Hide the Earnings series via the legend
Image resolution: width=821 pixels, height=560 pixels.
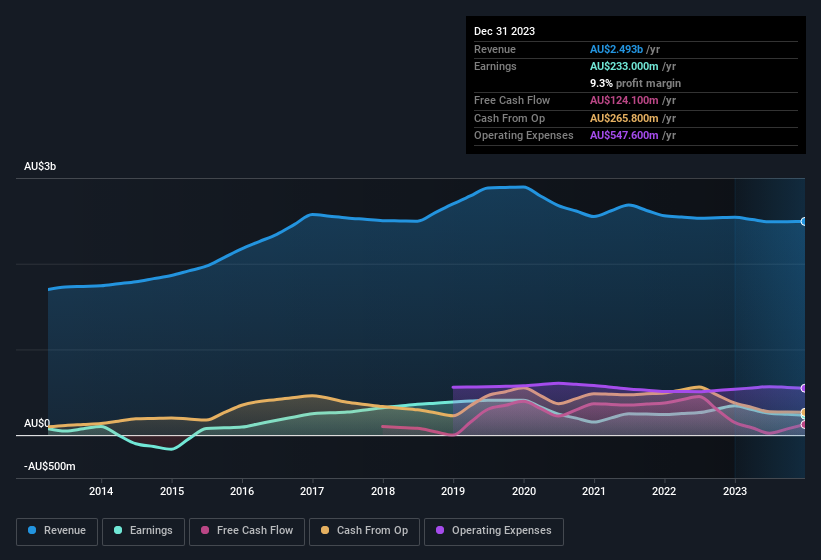point(143,531)
